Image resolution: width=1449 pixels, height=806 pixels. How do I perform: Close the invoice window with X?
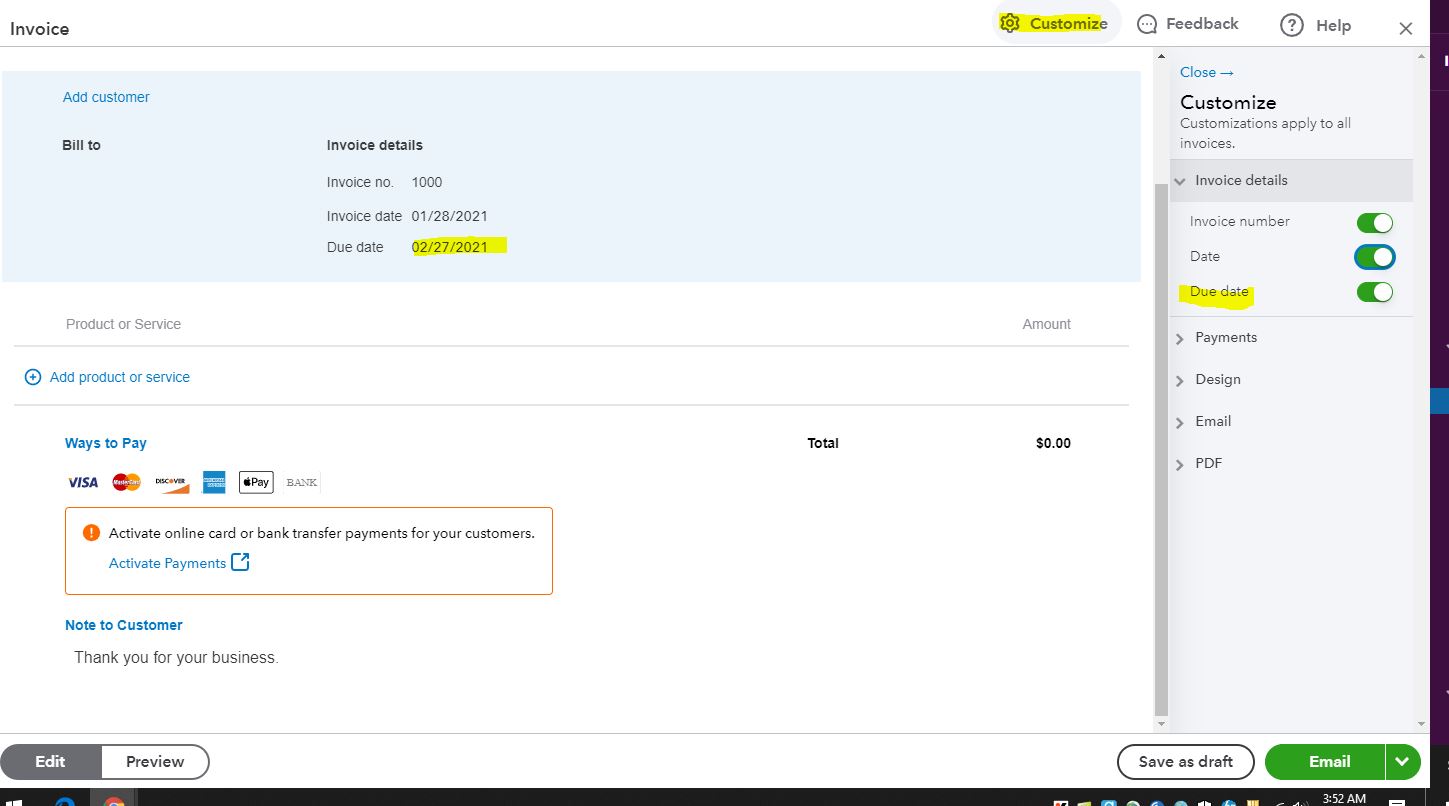coord(1406,29)
